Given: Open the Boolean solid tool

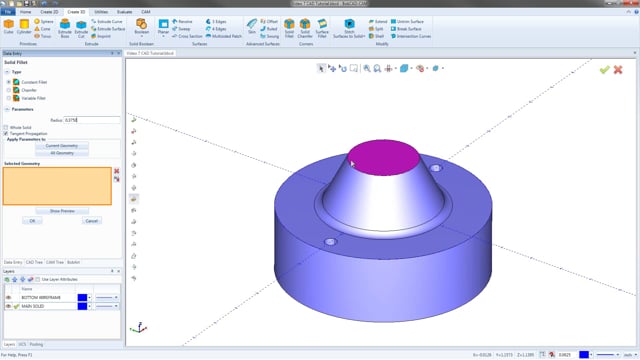Looking at the screenshot, I should click(142, 27).
